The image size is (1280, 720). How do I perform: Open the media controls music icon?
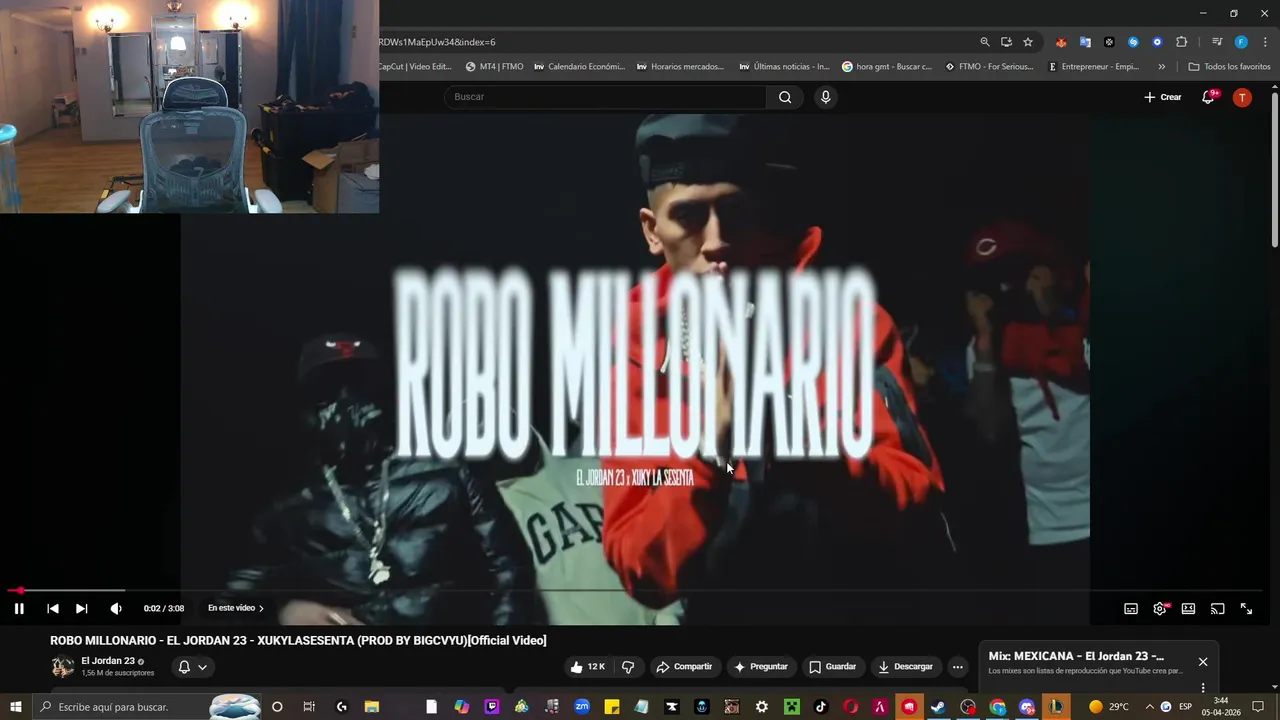pos(1217,42)
